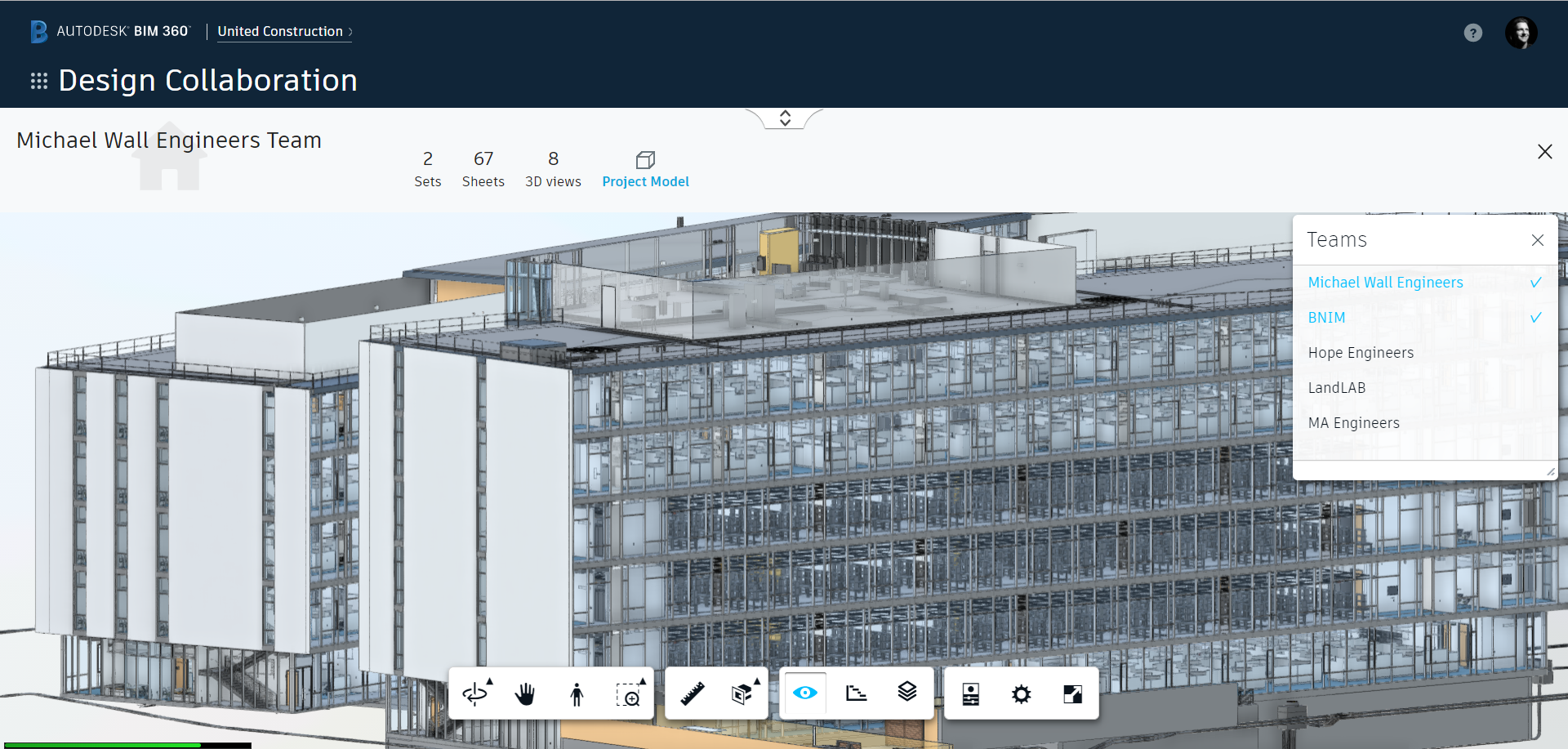The width and height of the screenshot is (1568, 749).
Task: Close the Teams panel
Action: (1538, 240)
